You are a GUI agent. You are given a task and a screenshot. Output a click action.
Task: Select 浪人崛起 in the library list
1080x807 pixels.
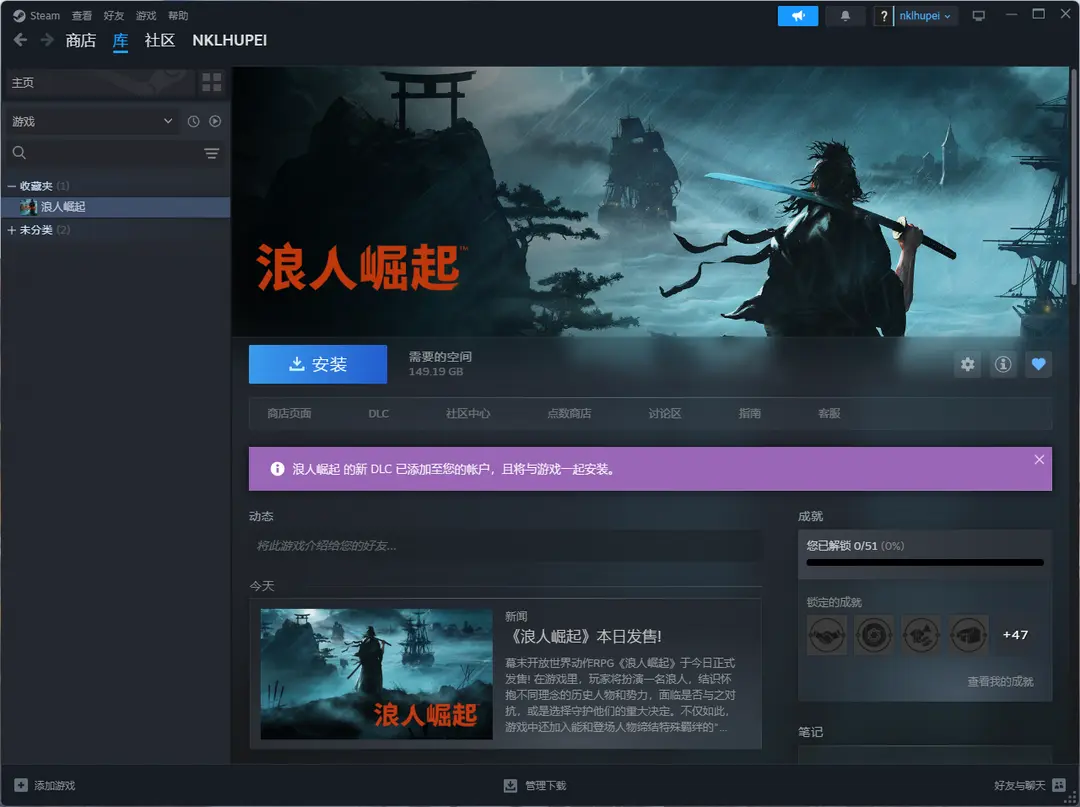click(116, 207)
